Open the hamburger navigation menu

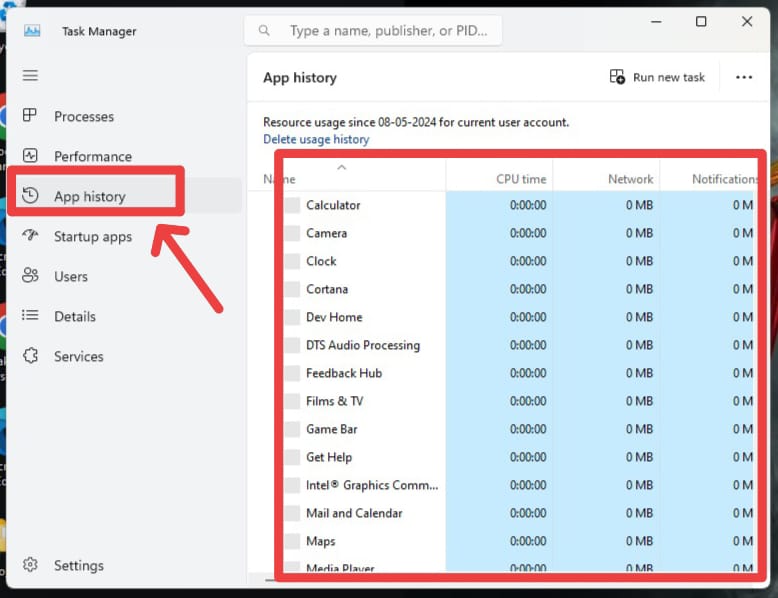pyautogui.click(x=30, y=75)
